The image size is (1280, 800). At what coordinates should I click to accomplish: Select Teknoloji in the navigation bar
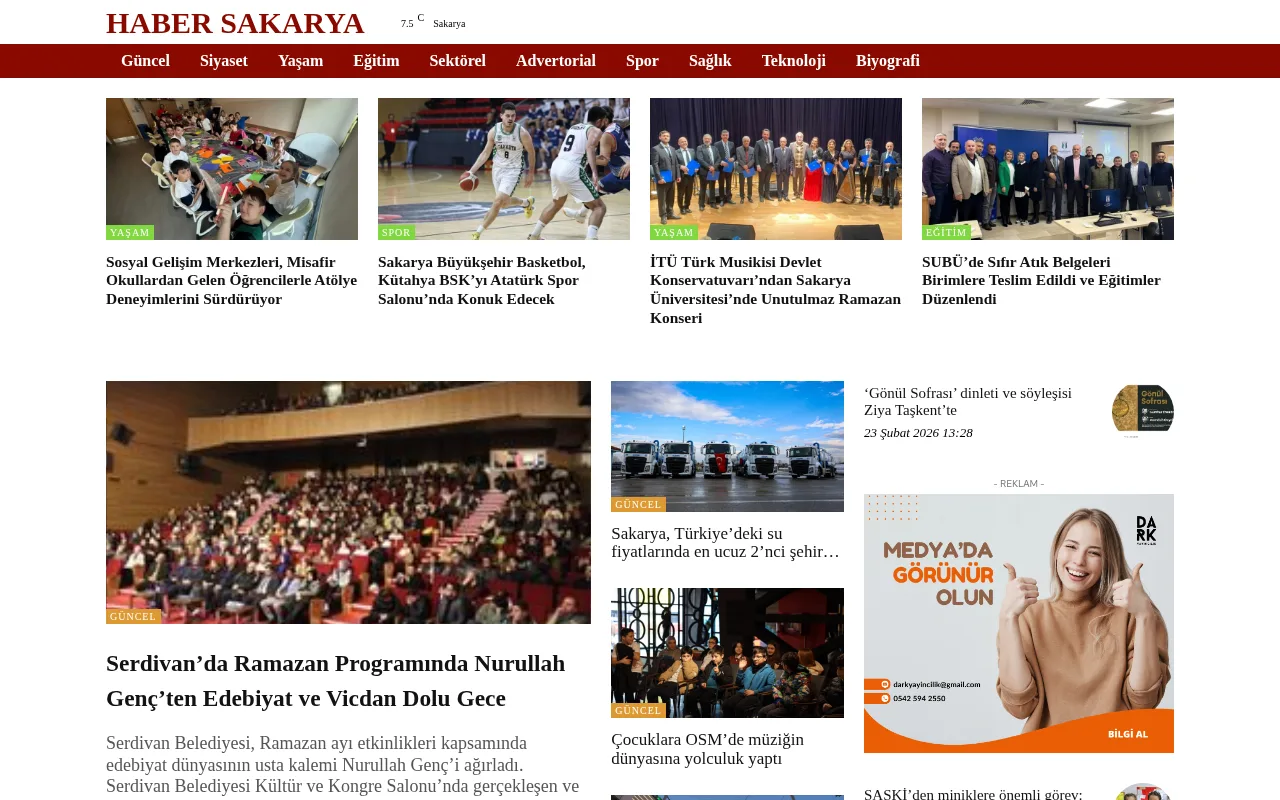point(793,61)
